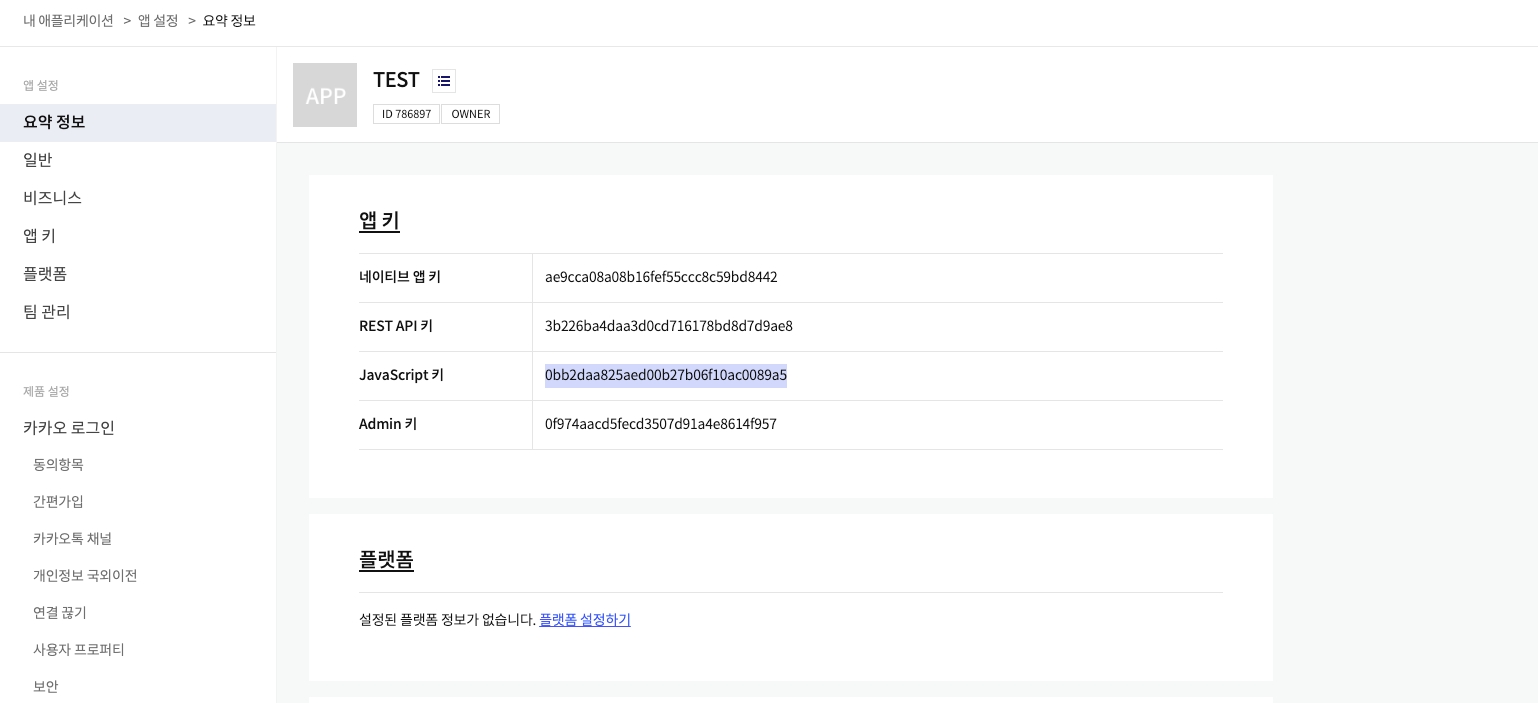
Task: Select 앱 키 in sidebar
Action: [x=40, y=236]
